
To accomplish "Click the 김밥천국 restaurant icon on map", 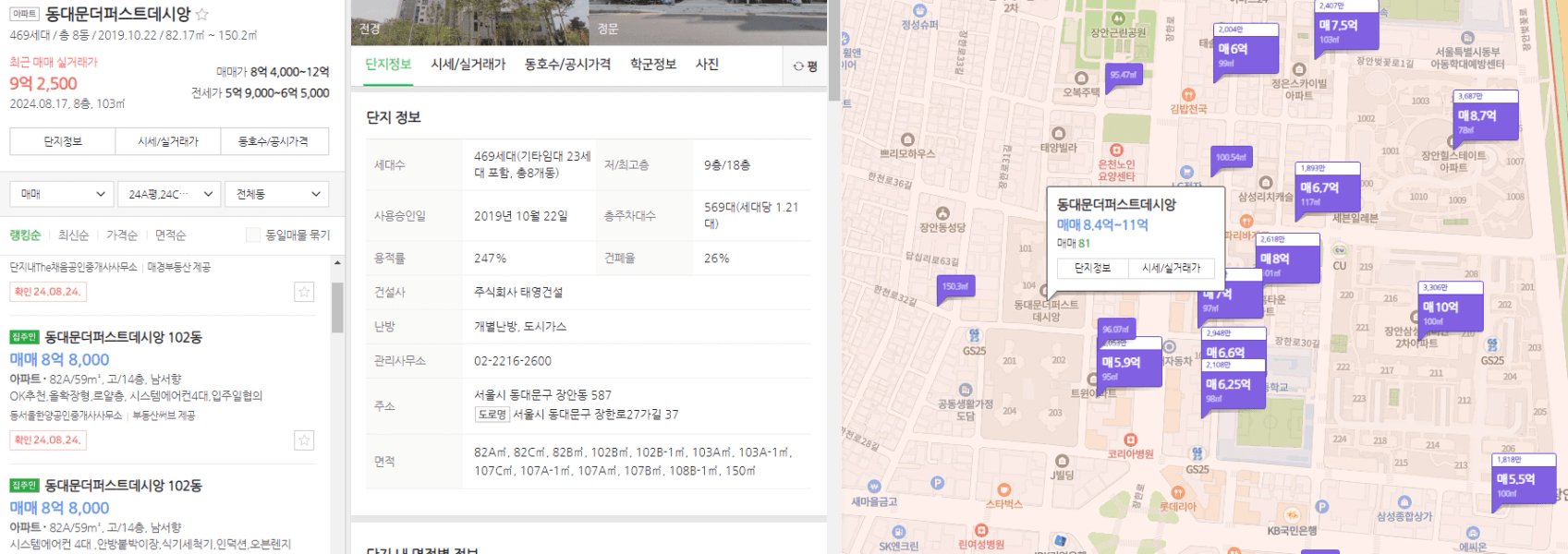I will (x=1189, y=94).
